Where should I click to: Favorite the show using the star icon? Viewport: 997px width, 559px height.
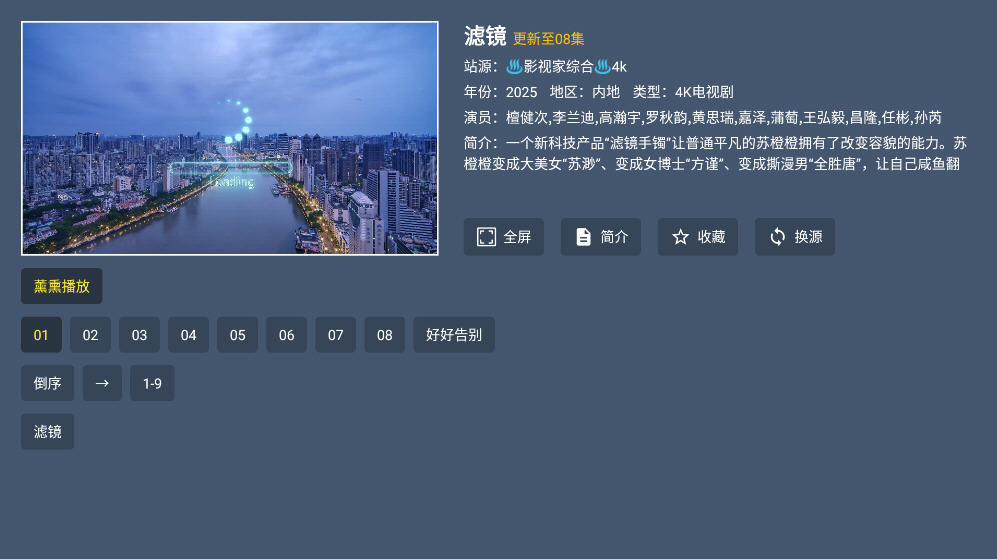pos(680,237)
